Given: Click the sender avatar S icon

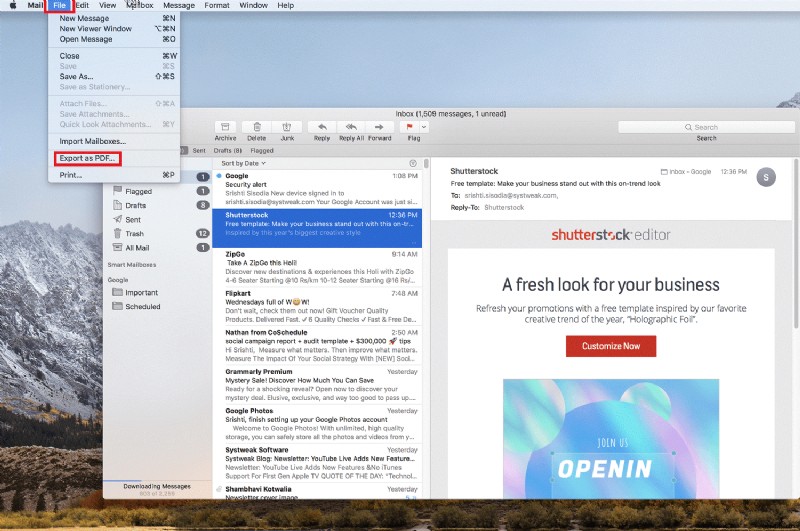Looking at the screenshot, I should (766, 177).
